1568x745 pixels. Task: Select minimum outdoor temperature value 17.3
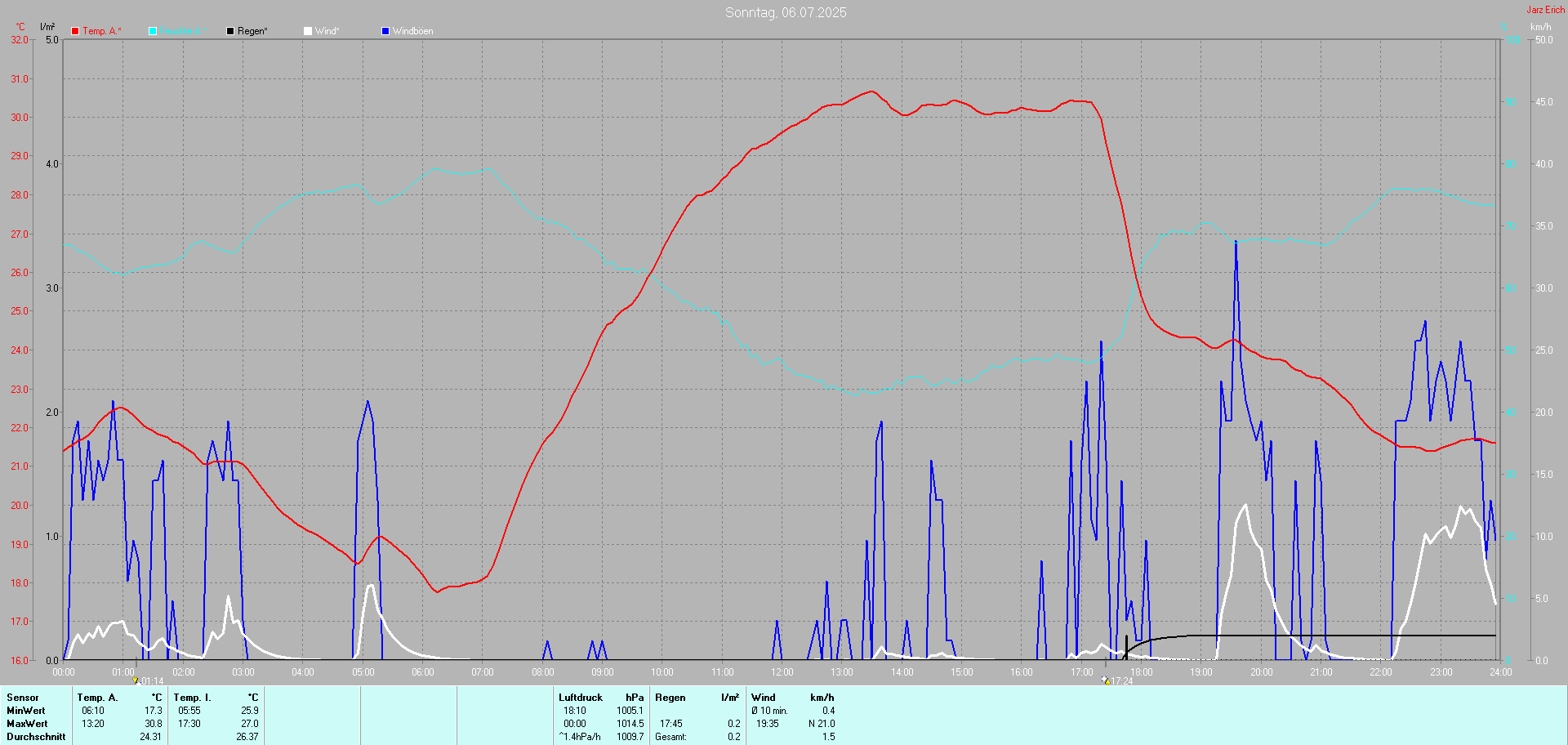point(154,711)
